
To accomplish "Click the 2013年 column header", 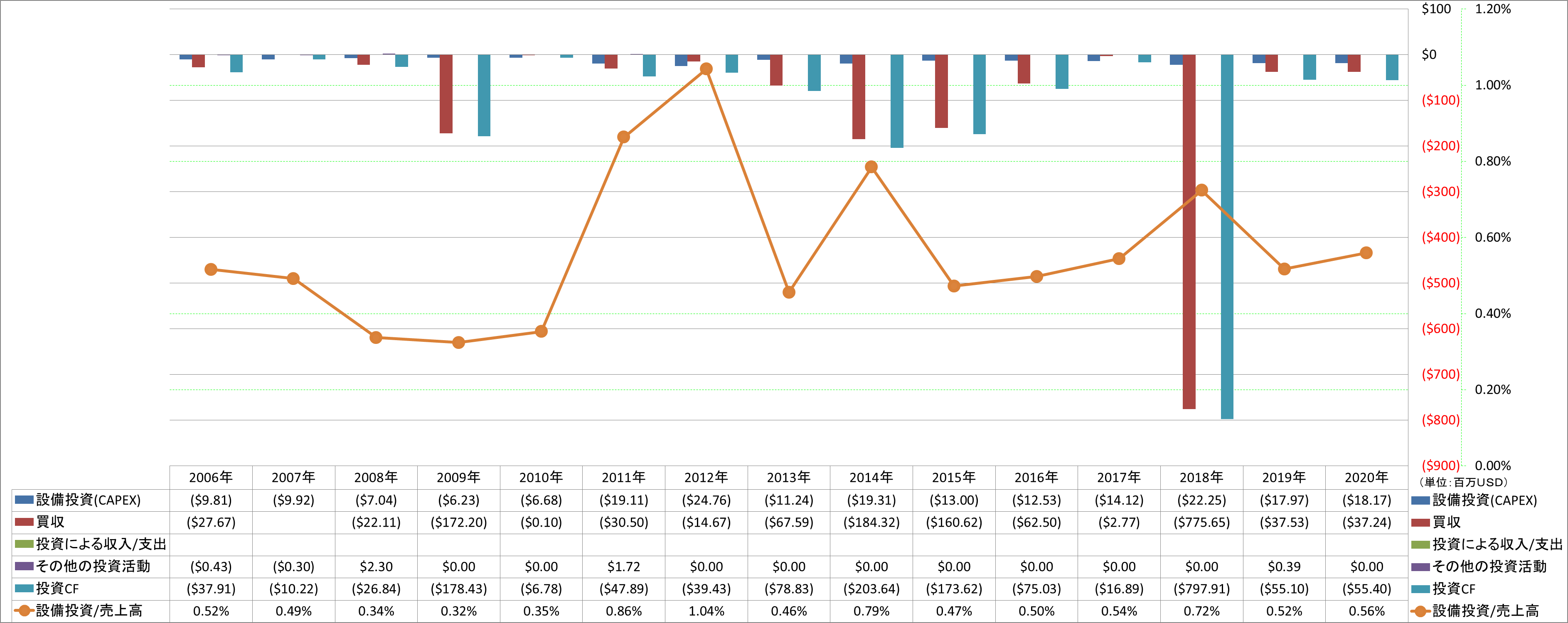I will pos(789,478).
